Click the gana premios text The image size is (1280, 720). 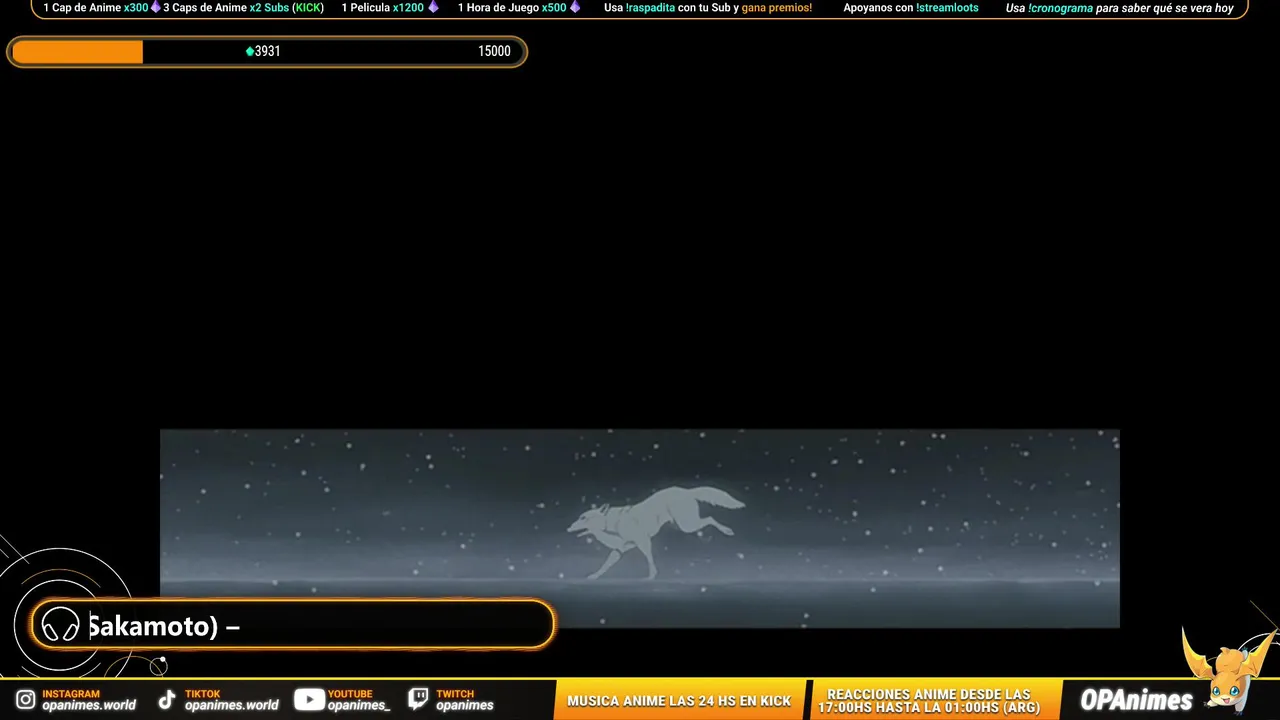pyautogui.click(x=777, y=8)
